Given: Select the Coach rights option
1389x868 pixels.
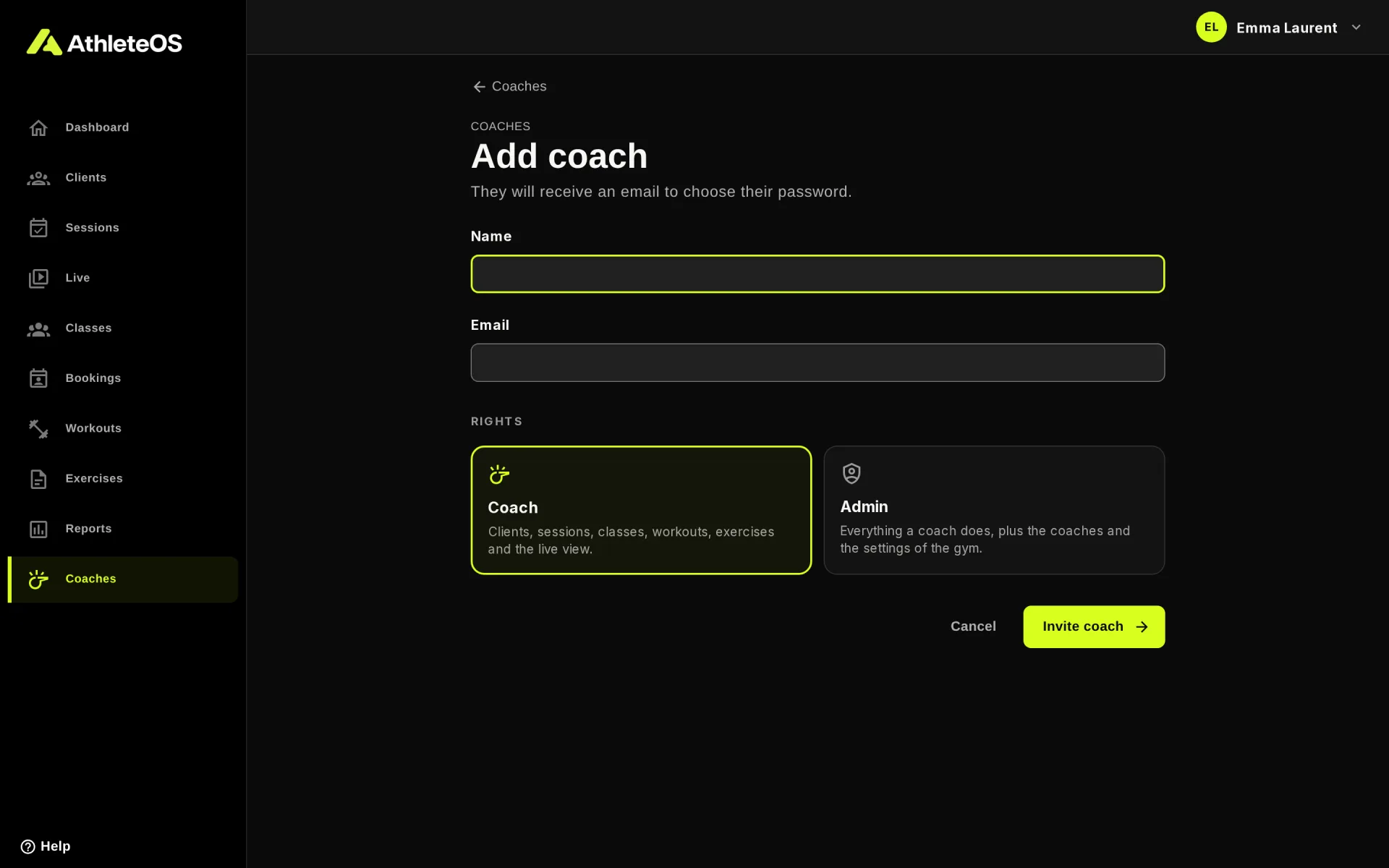Looking at the screenshot, I should click(x=641, y=510).
